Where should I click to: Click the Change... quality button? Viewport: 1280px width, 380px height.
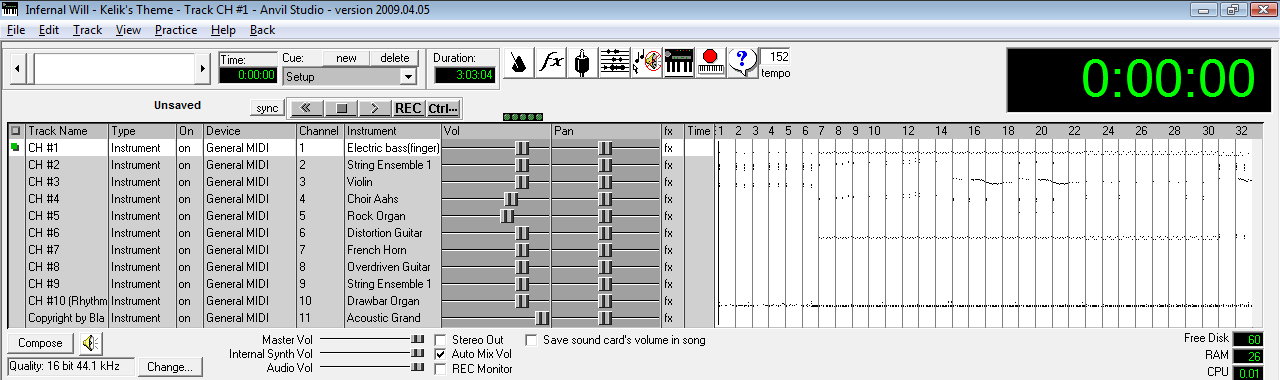point(171,367)
